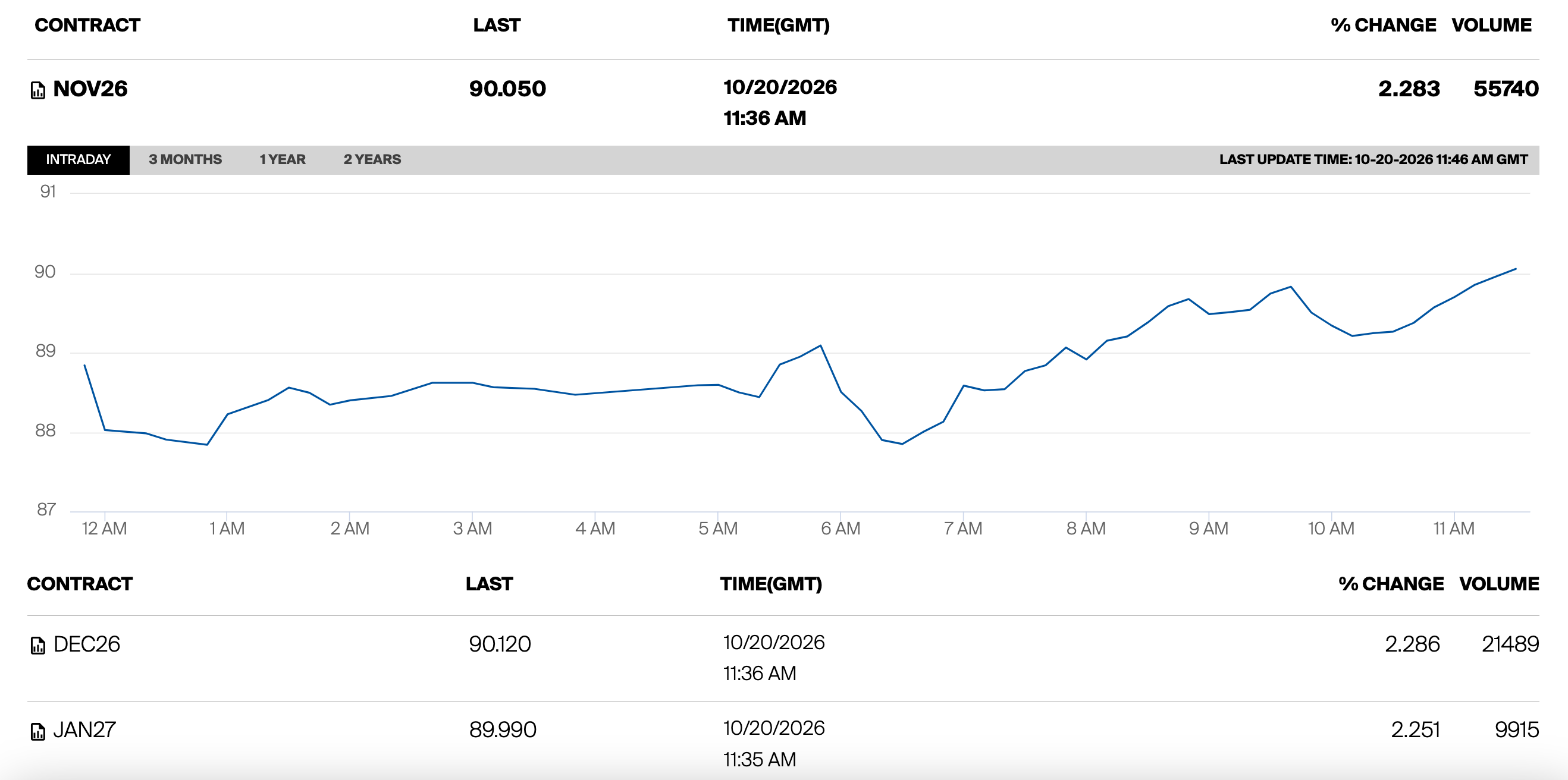This screenshot has width=1568, height=780.
Task: Switch to the 2 Years tab
Action: point(372,159)
